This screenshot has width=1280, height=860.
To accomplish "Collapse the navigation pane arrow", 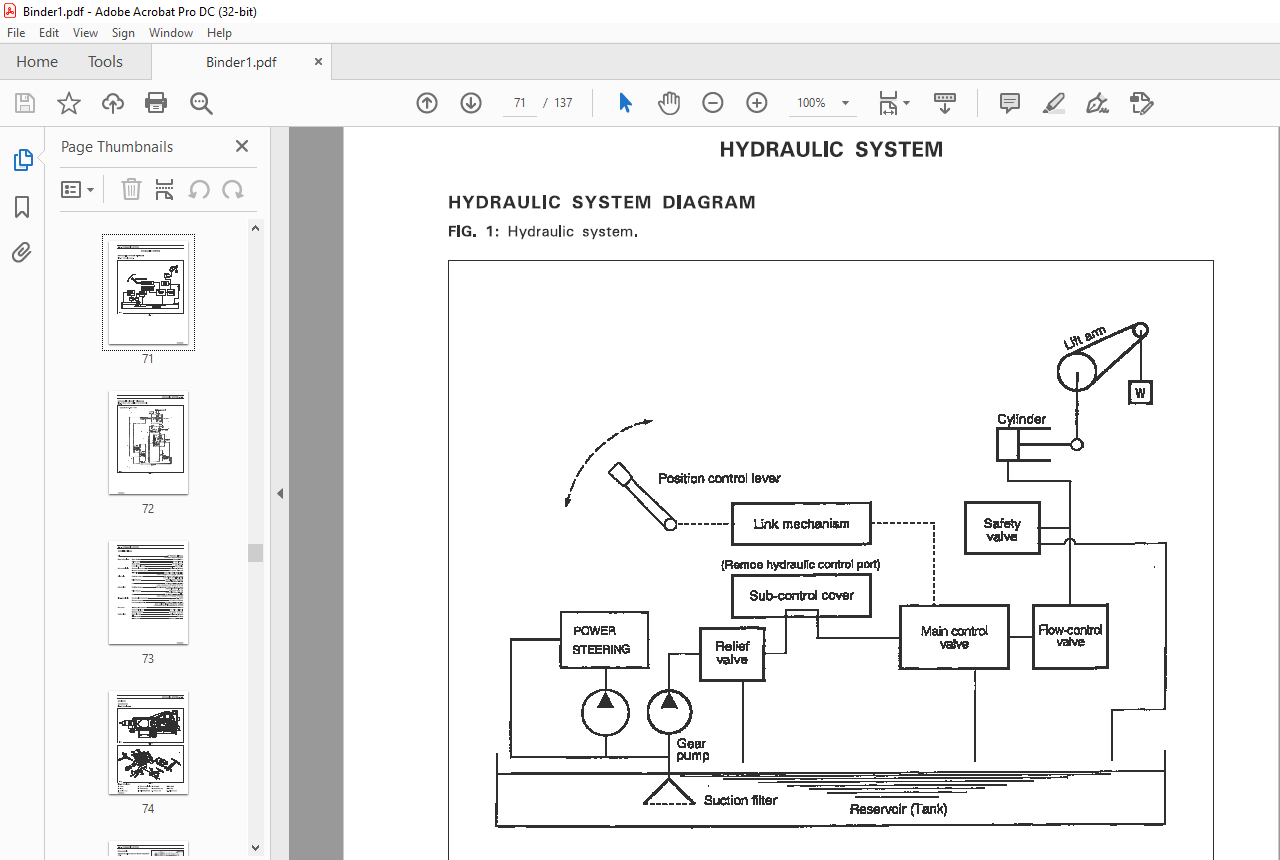I will [x=280, y=493].
